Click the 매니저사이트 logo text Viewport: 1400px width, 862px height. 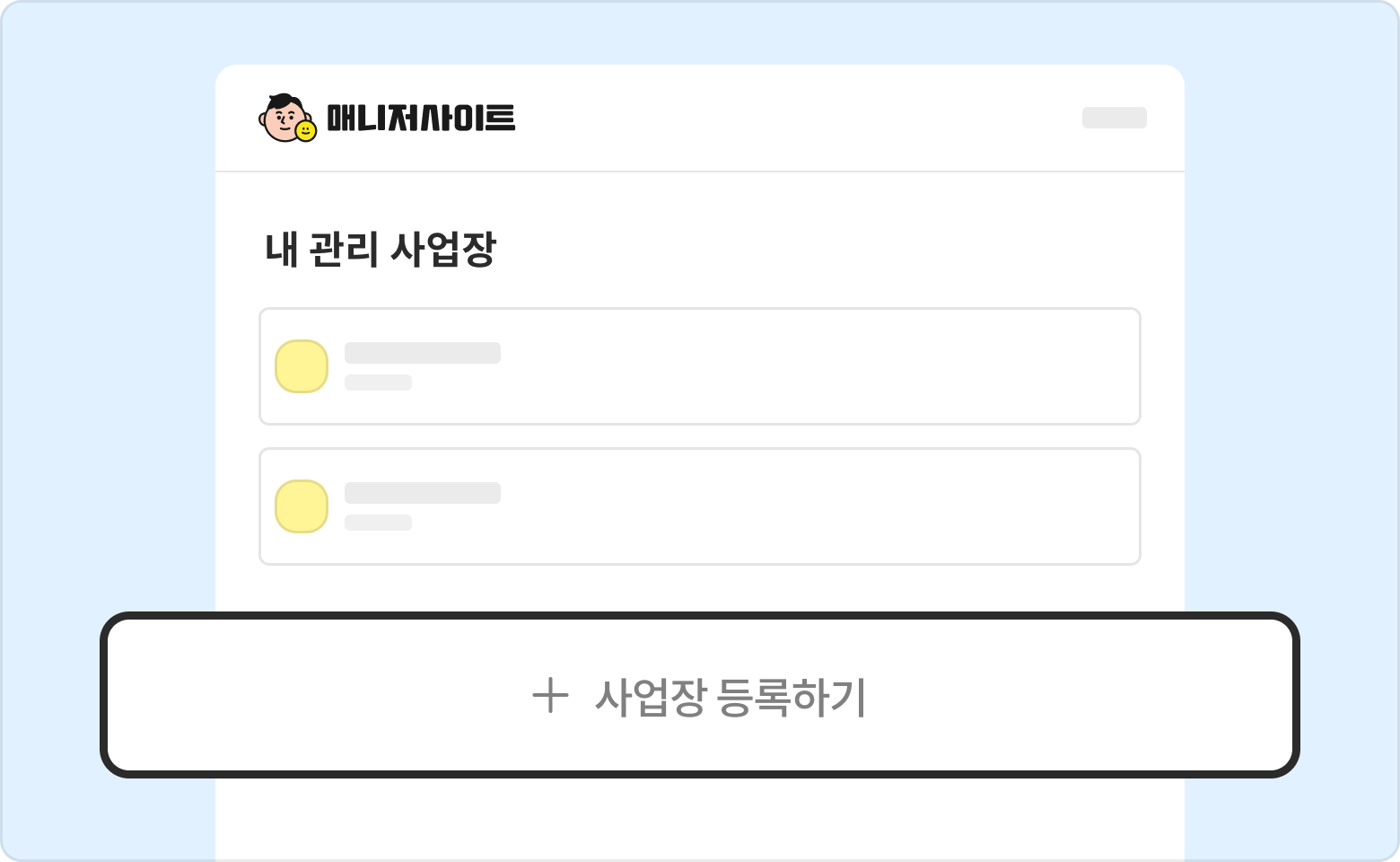(x=421, y=119)
